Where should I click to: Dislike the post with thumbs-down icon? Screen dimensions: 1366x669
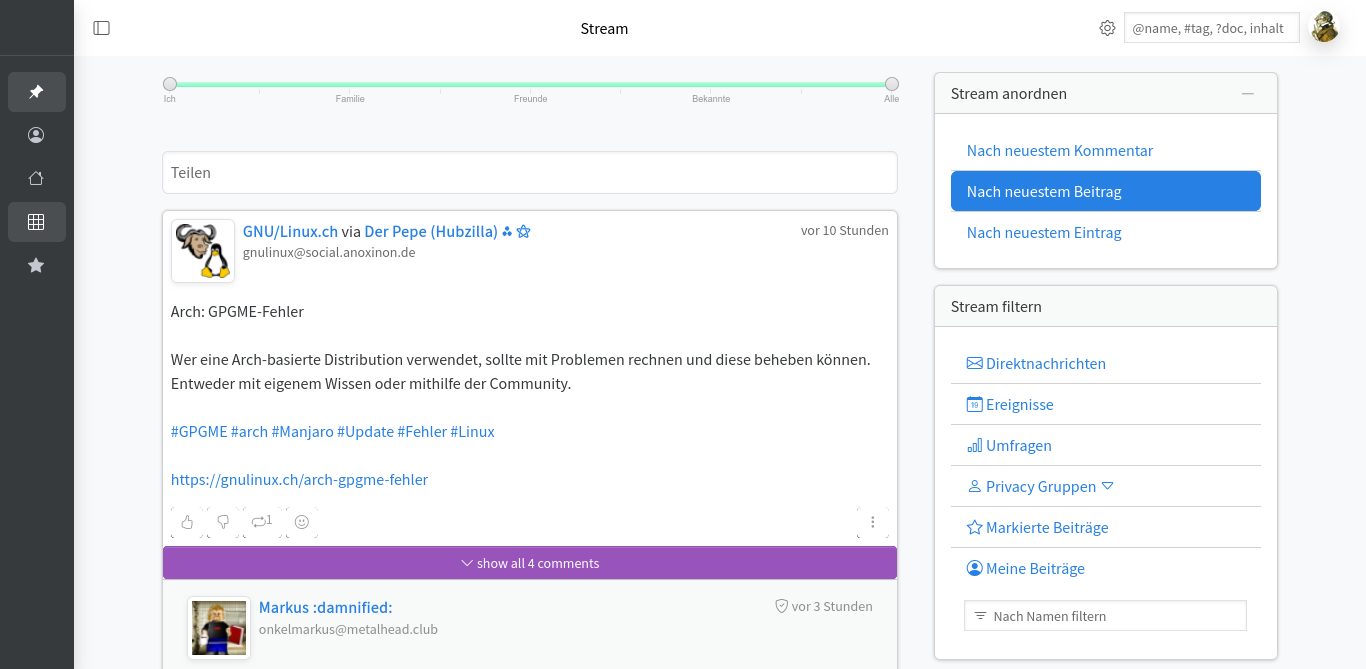(223, 522)
